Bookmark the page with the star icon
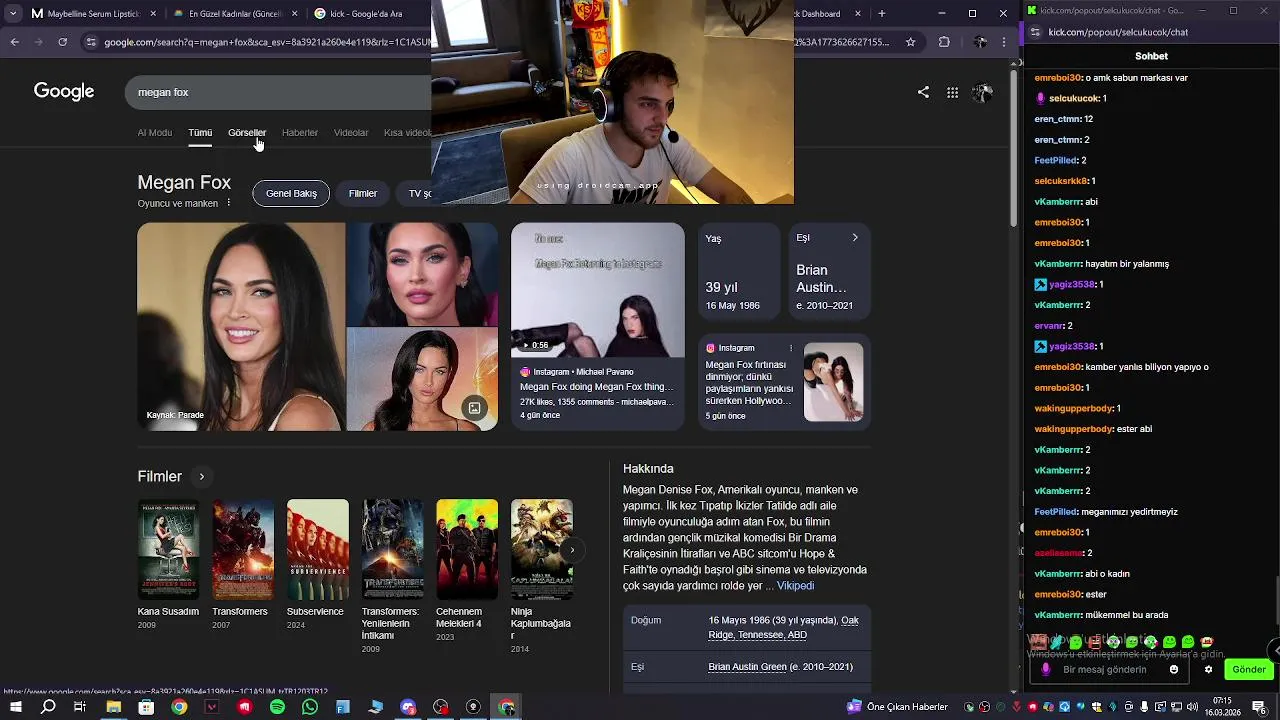Image resolution: width=1280 pixels, height=720 pixels. [x=910, y=42]
